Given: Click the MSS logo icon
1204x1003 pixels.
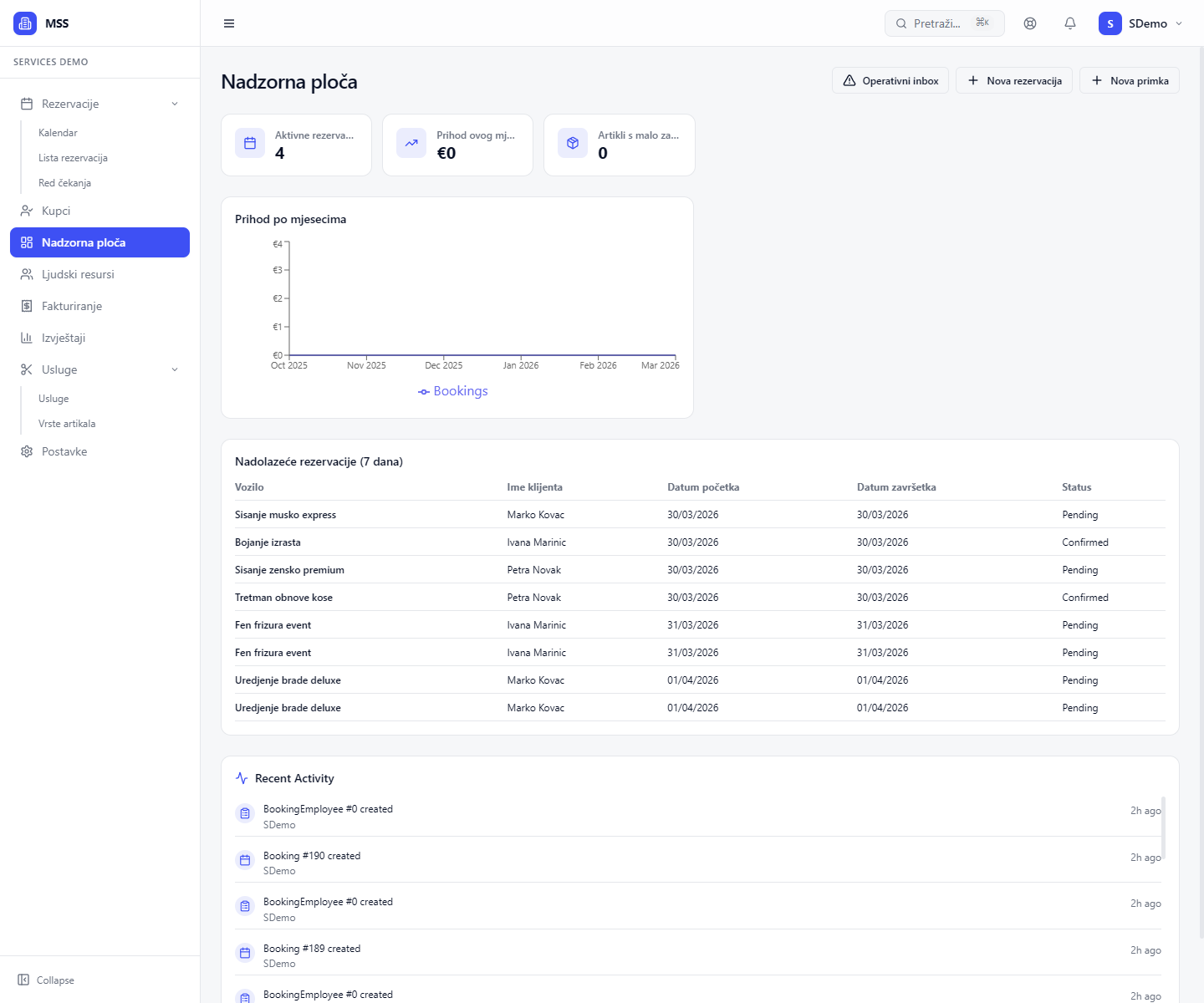Looking at the screenshot, I should pos(25,23).
